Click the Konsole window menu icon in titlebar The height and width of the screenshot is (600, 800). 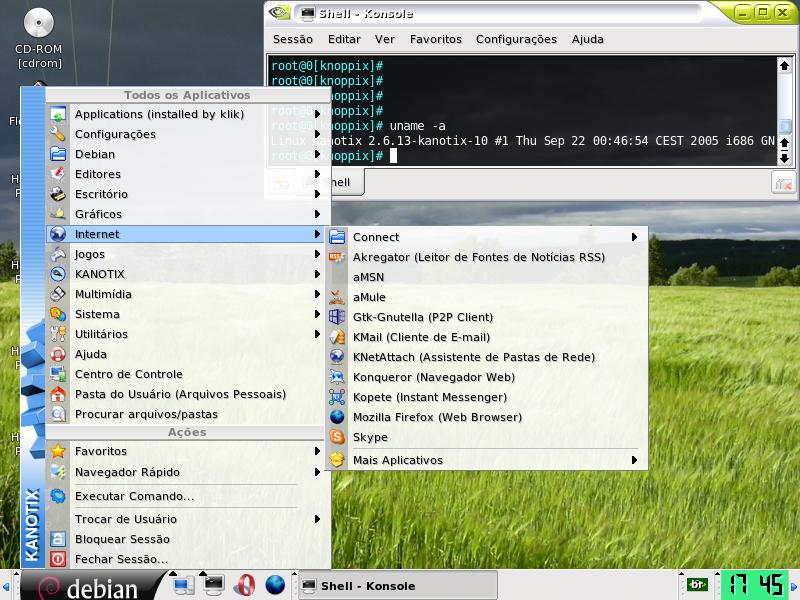280,13
